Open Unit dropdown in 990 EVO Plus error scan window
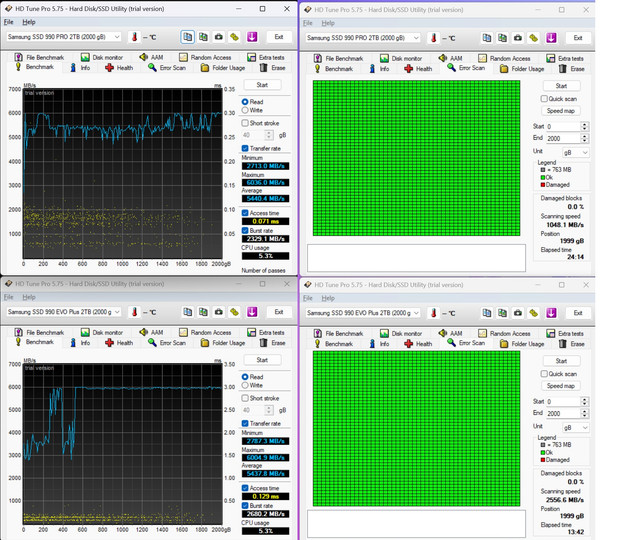Screen dimensions: 640x540 (x=576, y=427)
